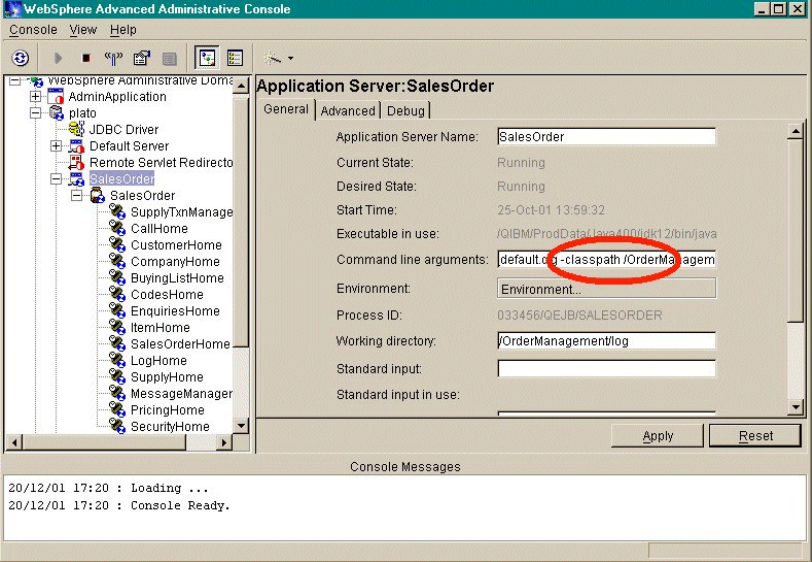Click the SupplyHome bean icon
Image resolution: width=812 pixels, height=562 pixels.
tap(118, 377)
